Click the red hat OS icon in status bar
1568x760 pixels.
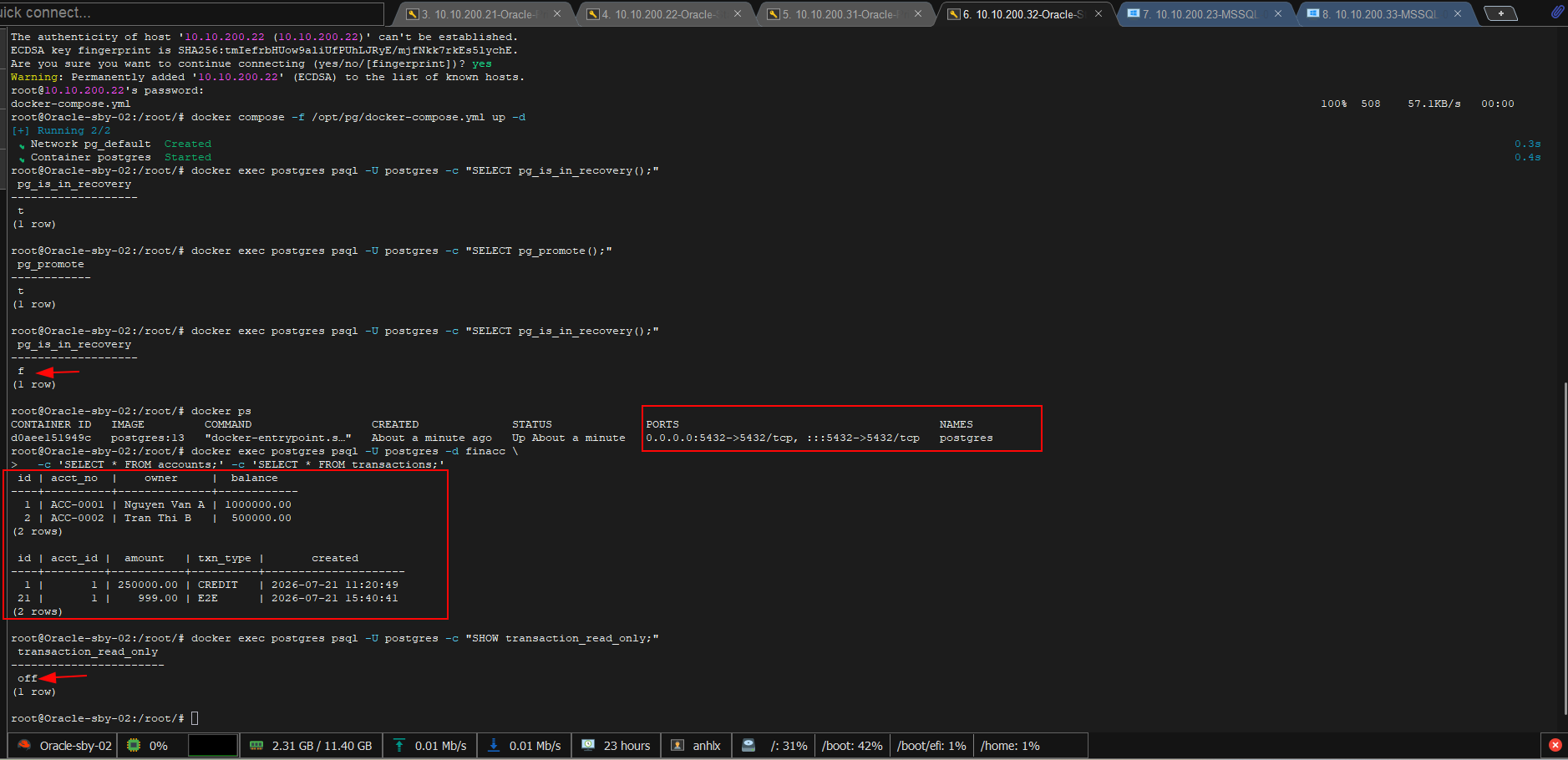click(x=24, y=745)
